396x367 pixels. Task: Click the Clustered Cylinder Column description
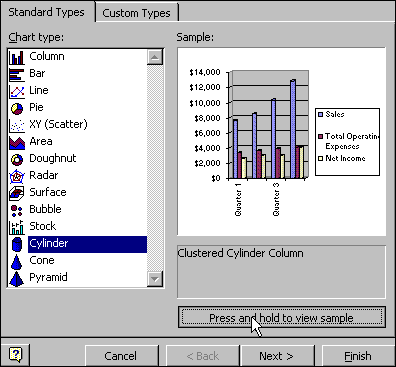pyautogui.click(x=240, y=253)
